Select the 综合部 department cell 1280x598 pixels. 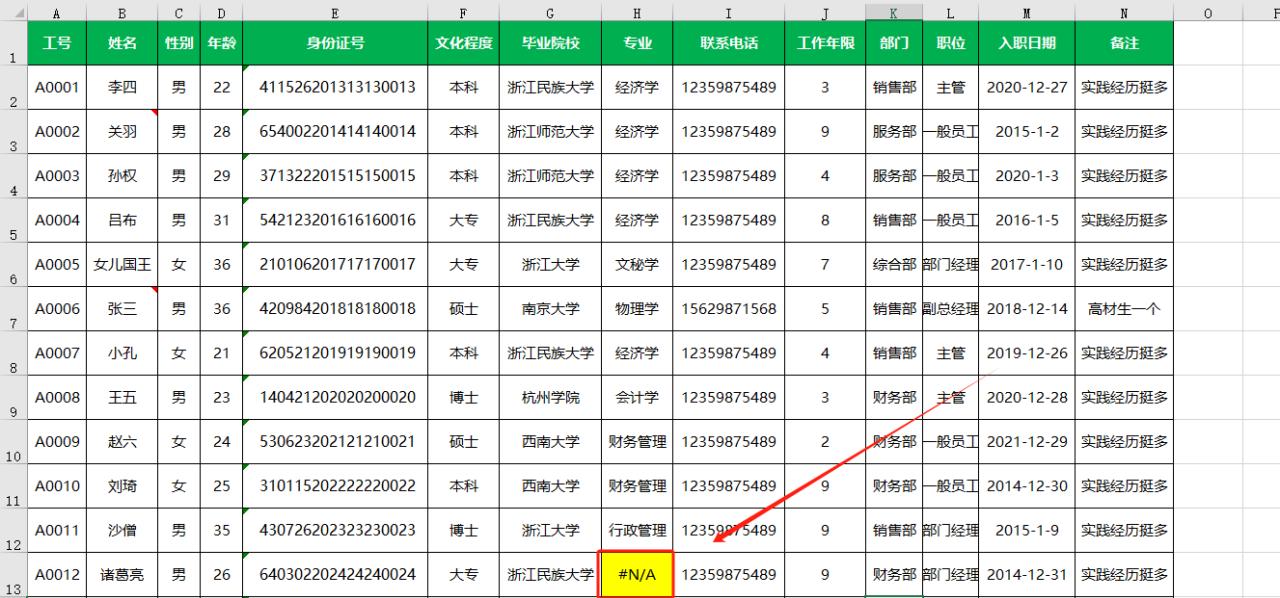tap(894, 265)
